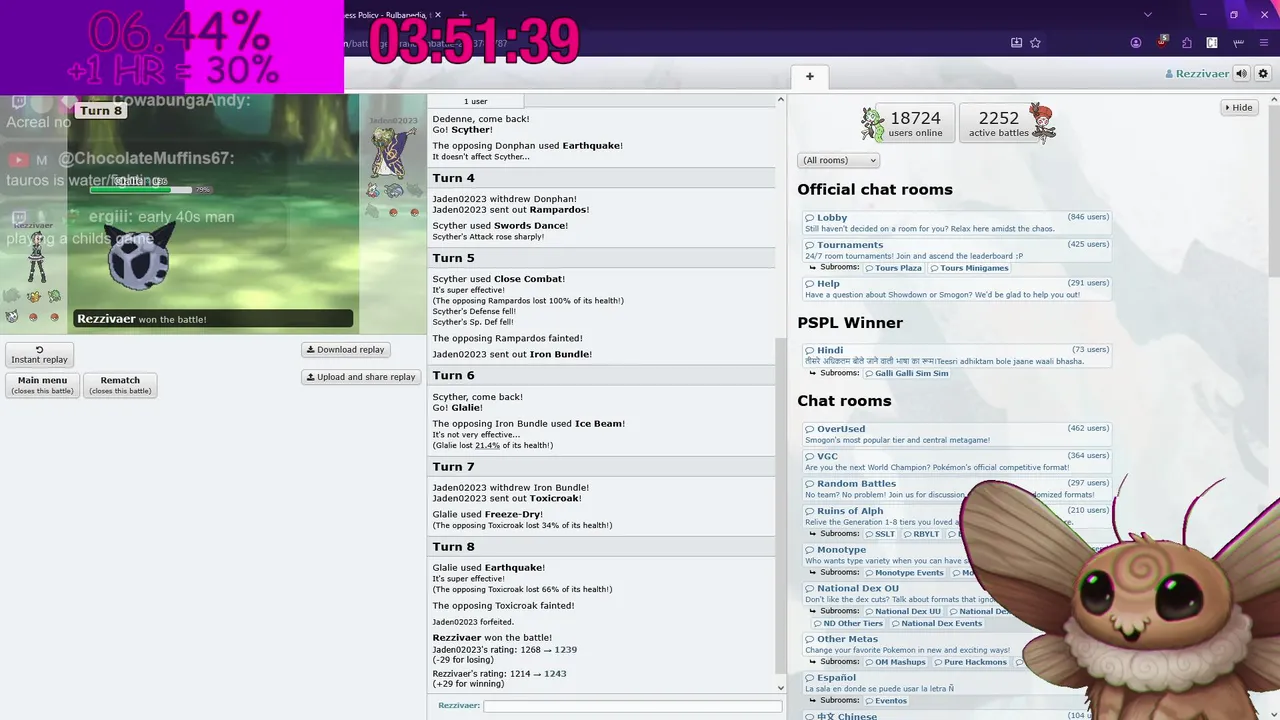This screenshot has width=1280, height=720.
Task: Click the Download replay button
Action: [346, 350]
